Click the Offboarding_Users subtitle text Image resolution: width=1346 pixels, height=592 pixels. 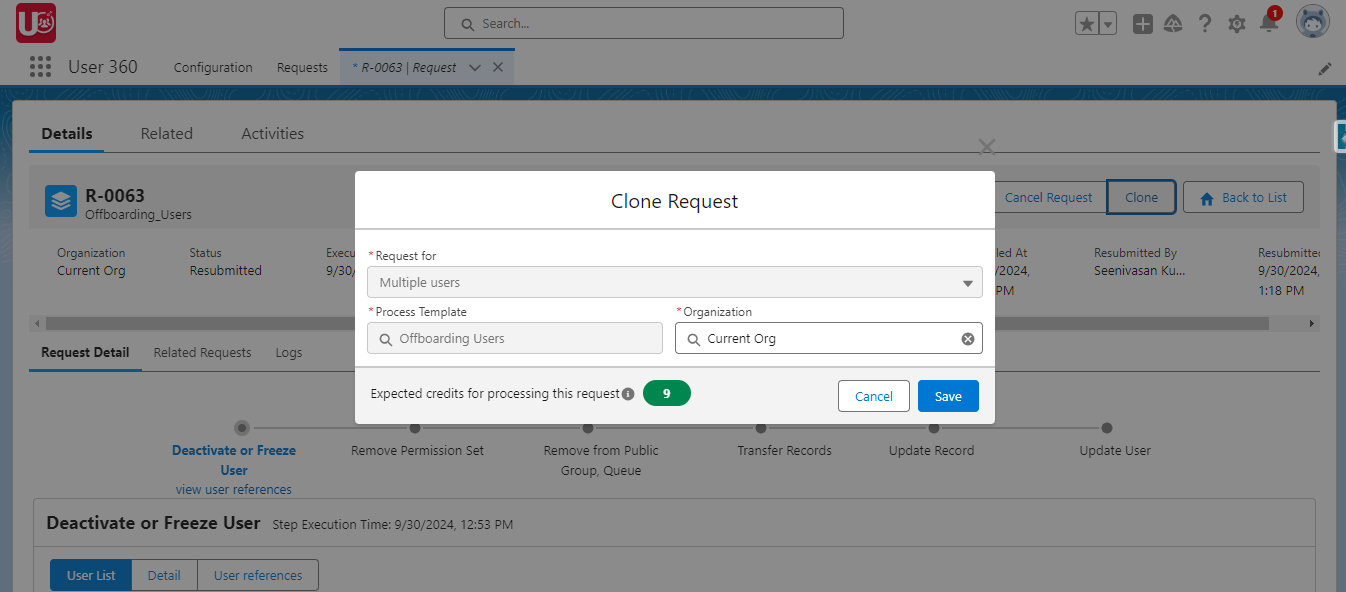tap(138, 214)
